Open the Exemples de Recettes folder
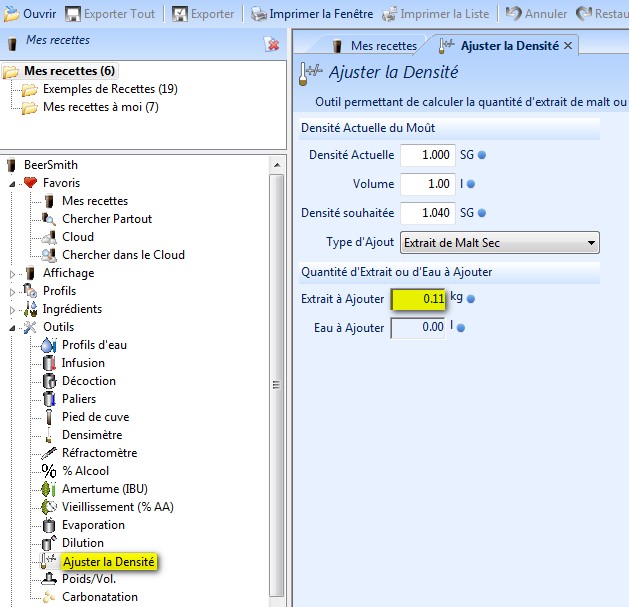The image size is (629, 607). pos(109,89)
